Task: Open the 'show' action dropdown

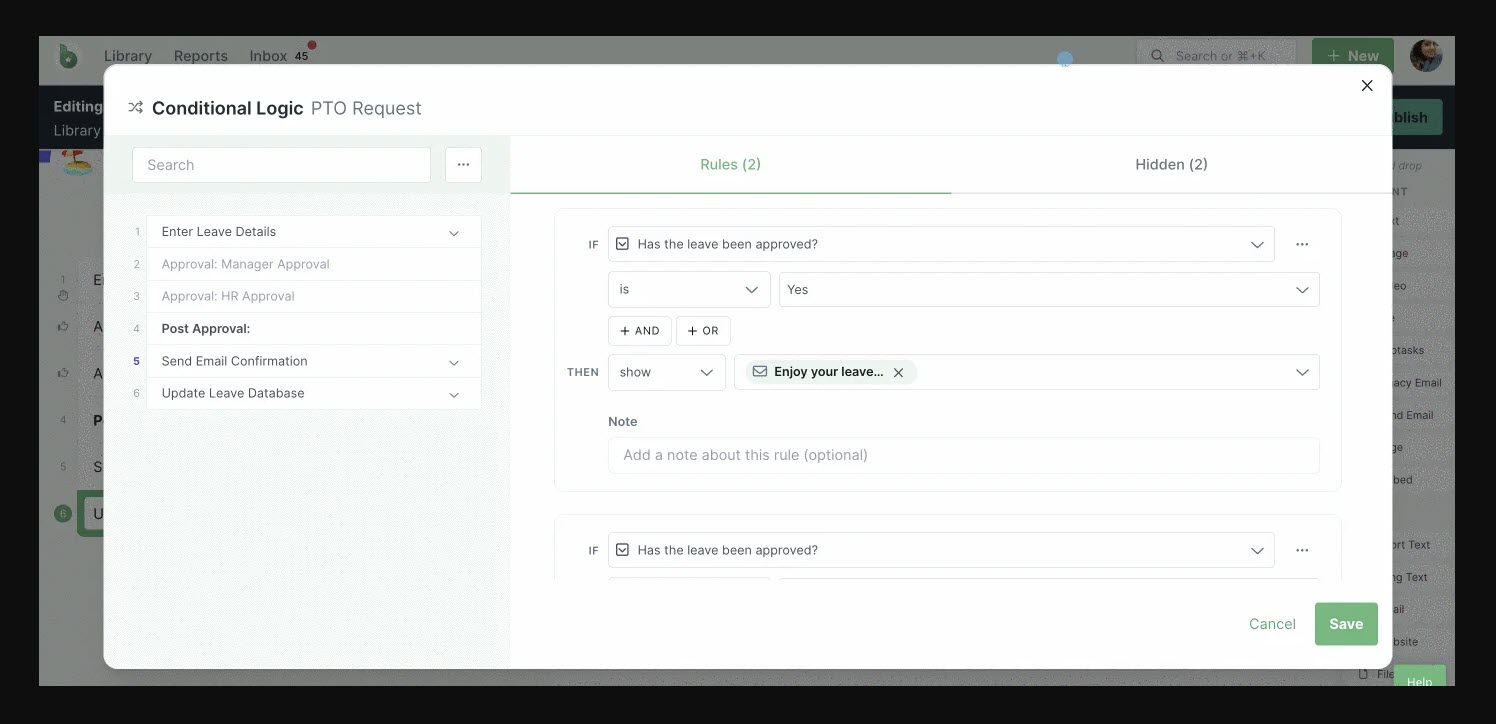Action: point(666,371)
